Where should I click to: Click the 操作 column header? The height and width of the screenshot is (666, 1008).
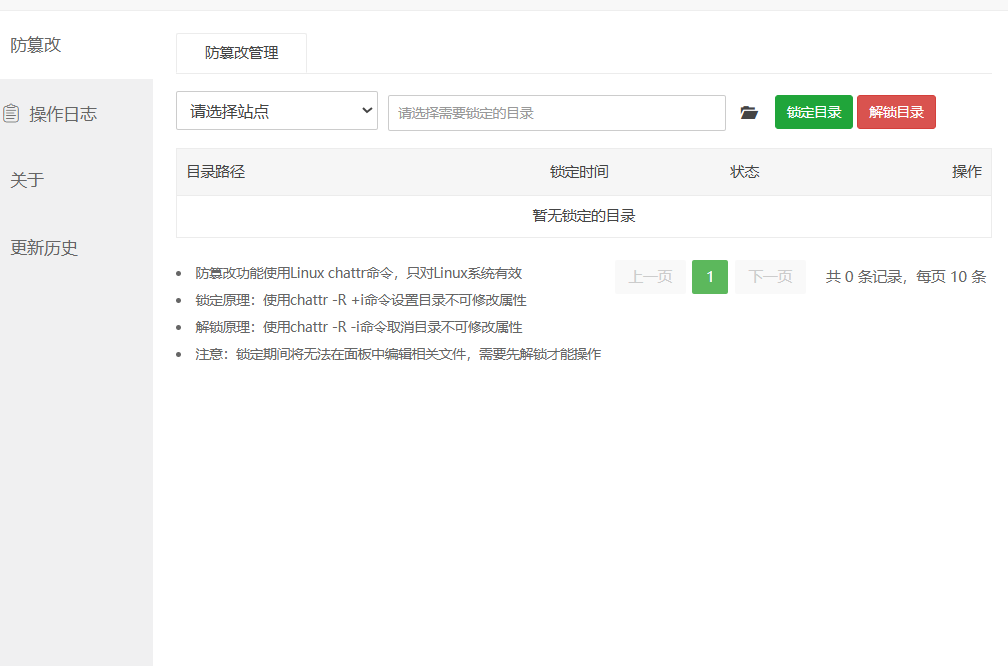click(966, 172)
